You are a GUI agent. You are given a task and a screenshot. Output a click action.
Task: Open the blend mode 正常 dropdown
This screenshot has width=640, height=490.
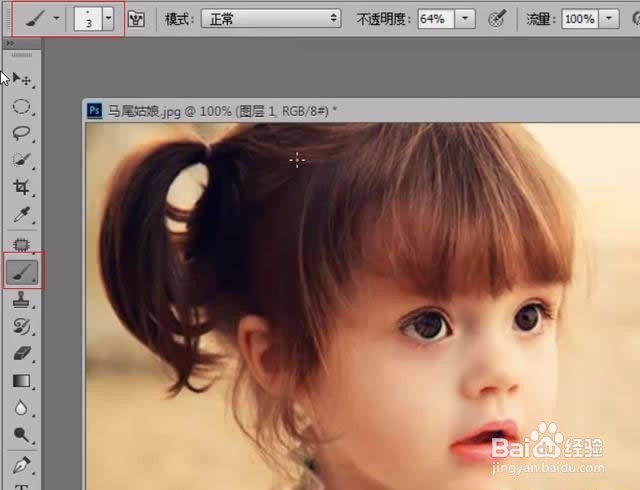point(271,19)
